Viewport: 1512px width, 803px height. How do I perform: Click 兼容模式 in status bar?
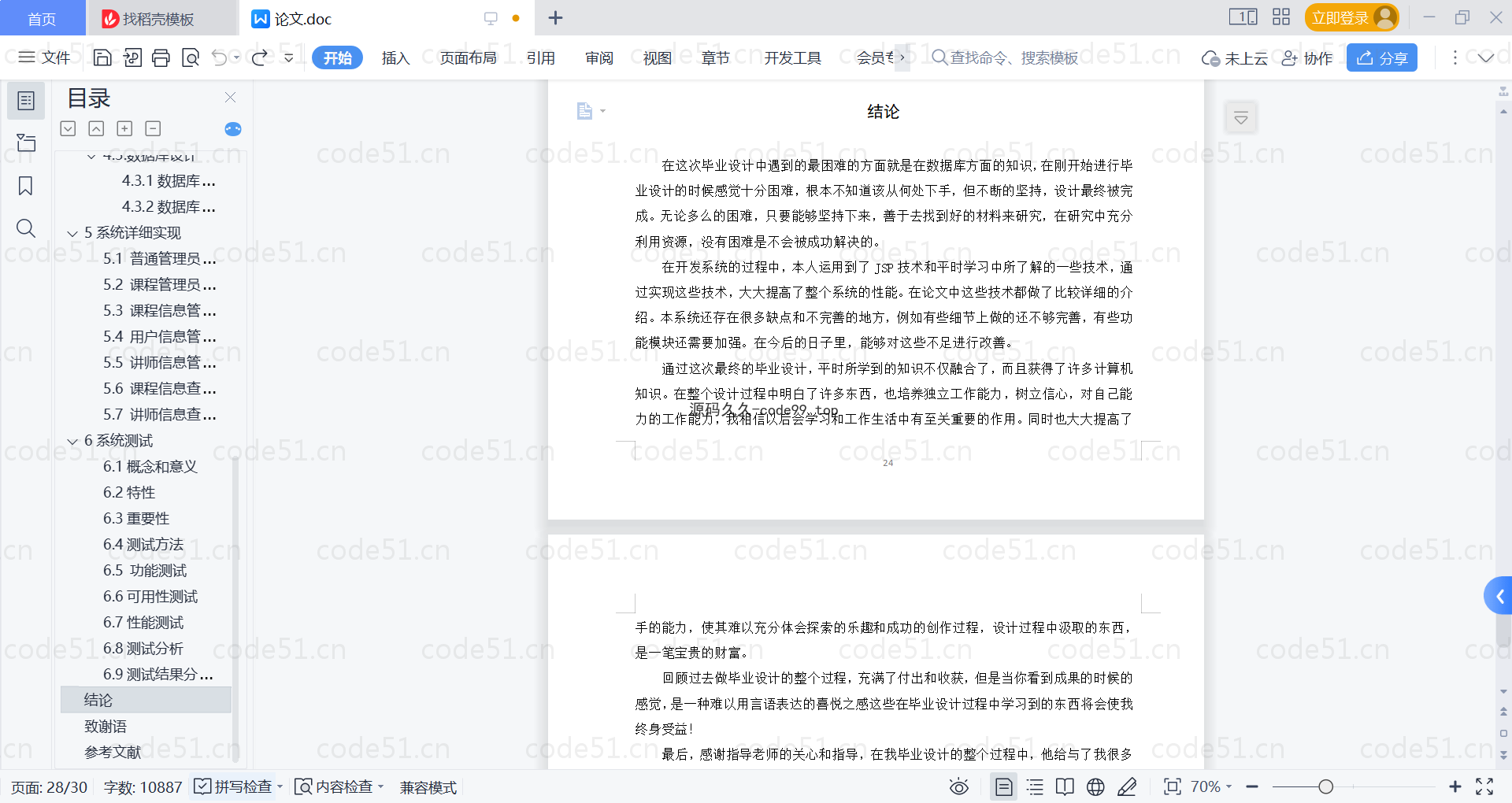point(428,786)
